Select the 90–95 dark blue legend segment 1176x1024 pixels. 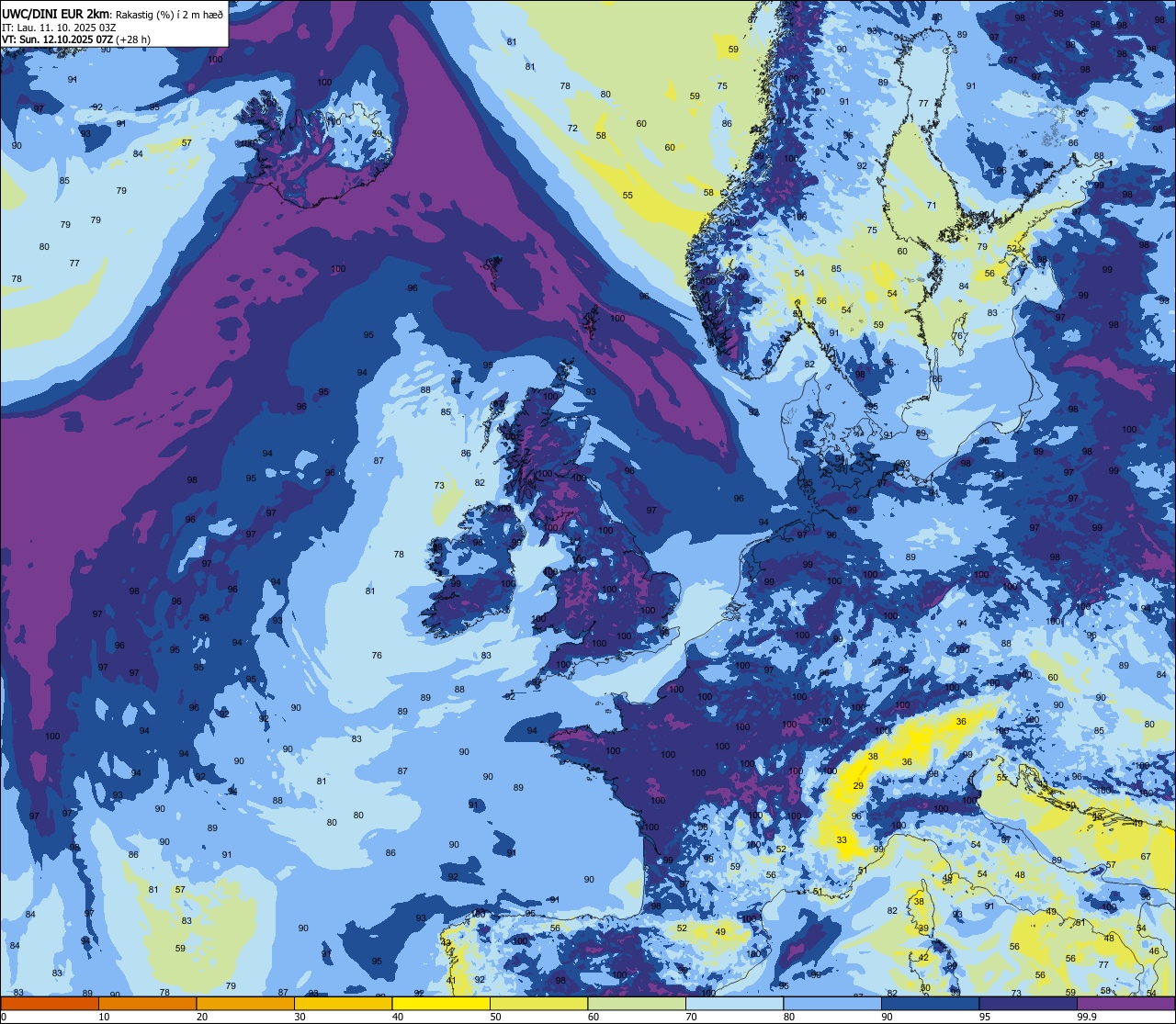931,1004
